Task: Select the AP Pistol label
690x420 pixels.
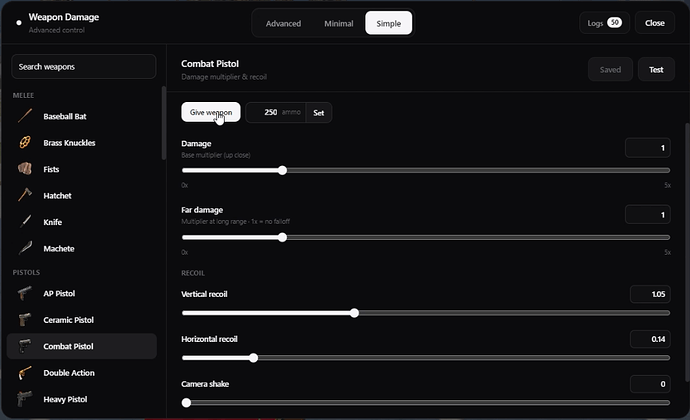Action: (x=59, y=293)
